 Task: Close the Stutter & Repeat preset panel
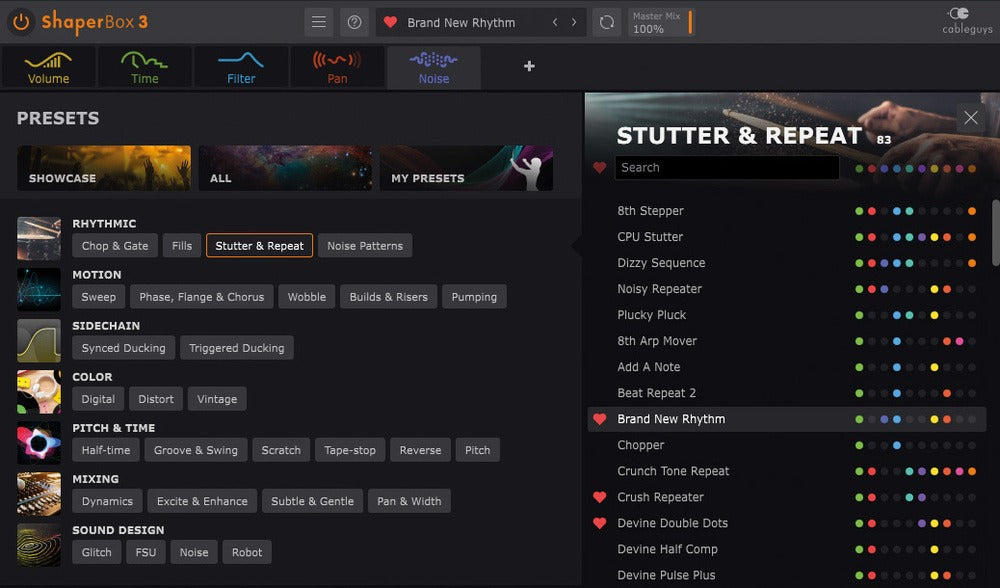pos(970,117)
